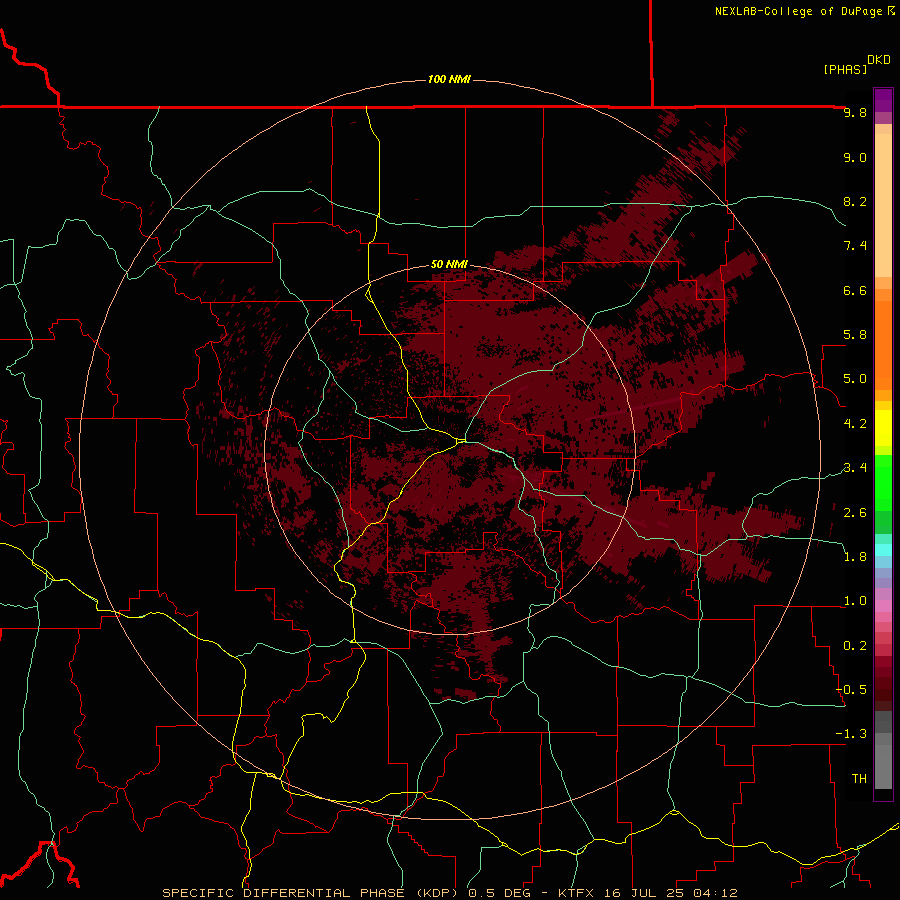900x900 pixels.
Task: Click the cyan segment of the color bar
Action: pyautogui.click(x=883, y=550)
